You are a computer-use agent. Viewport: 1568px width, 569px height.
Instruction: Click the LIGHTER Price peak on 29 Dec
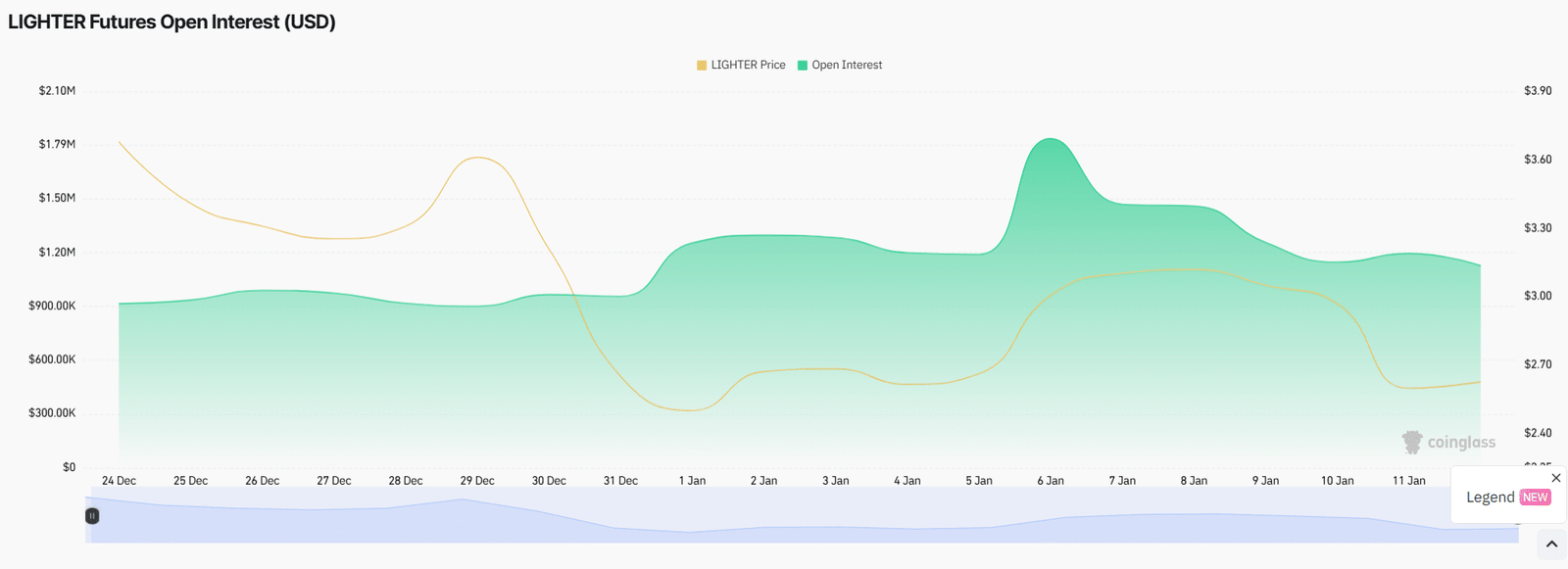(477, 158)
